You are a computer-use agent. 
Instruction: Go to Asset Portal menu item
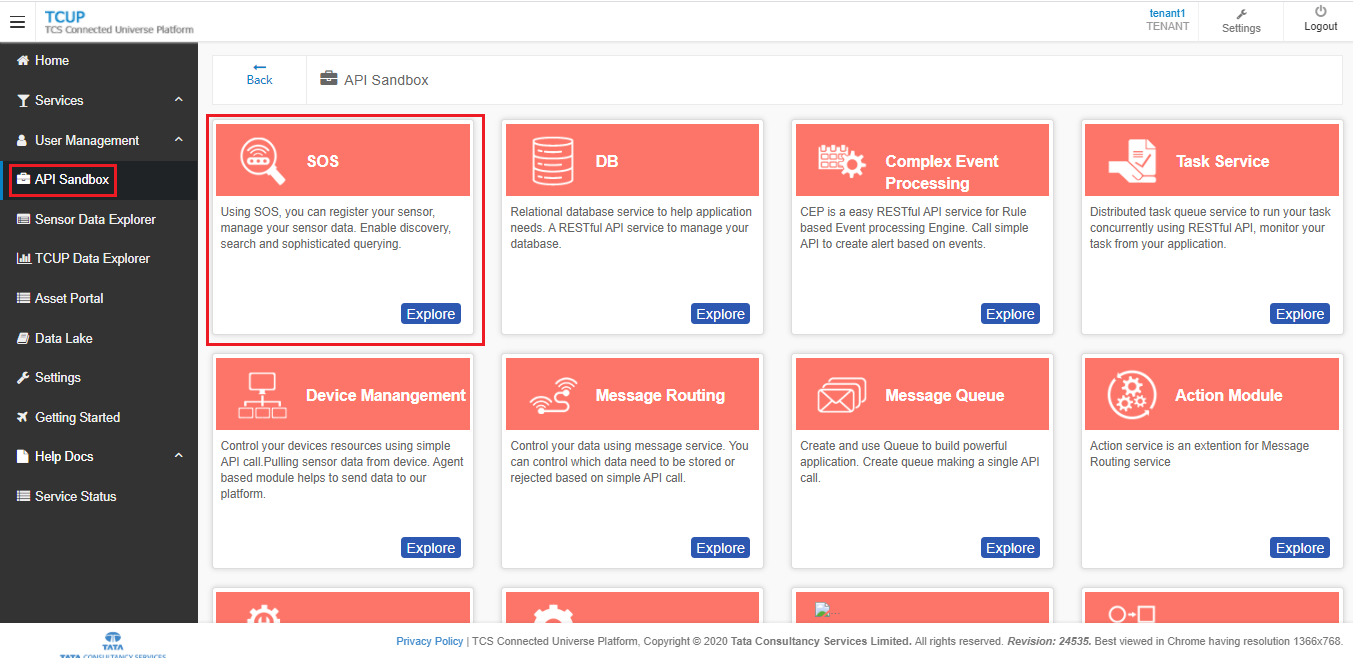click(x=99, y=298)
